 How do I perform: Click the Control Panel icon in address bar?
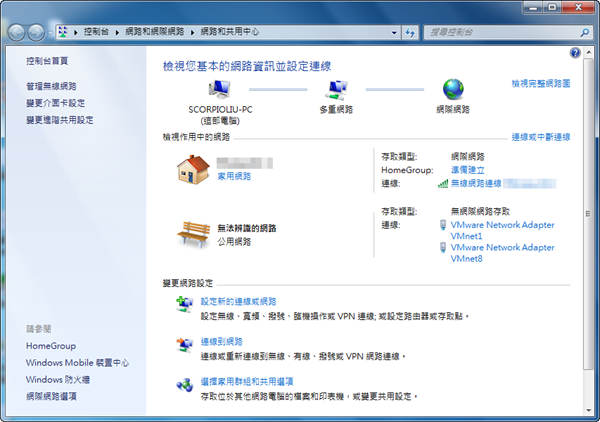click(x=63, y=32)
